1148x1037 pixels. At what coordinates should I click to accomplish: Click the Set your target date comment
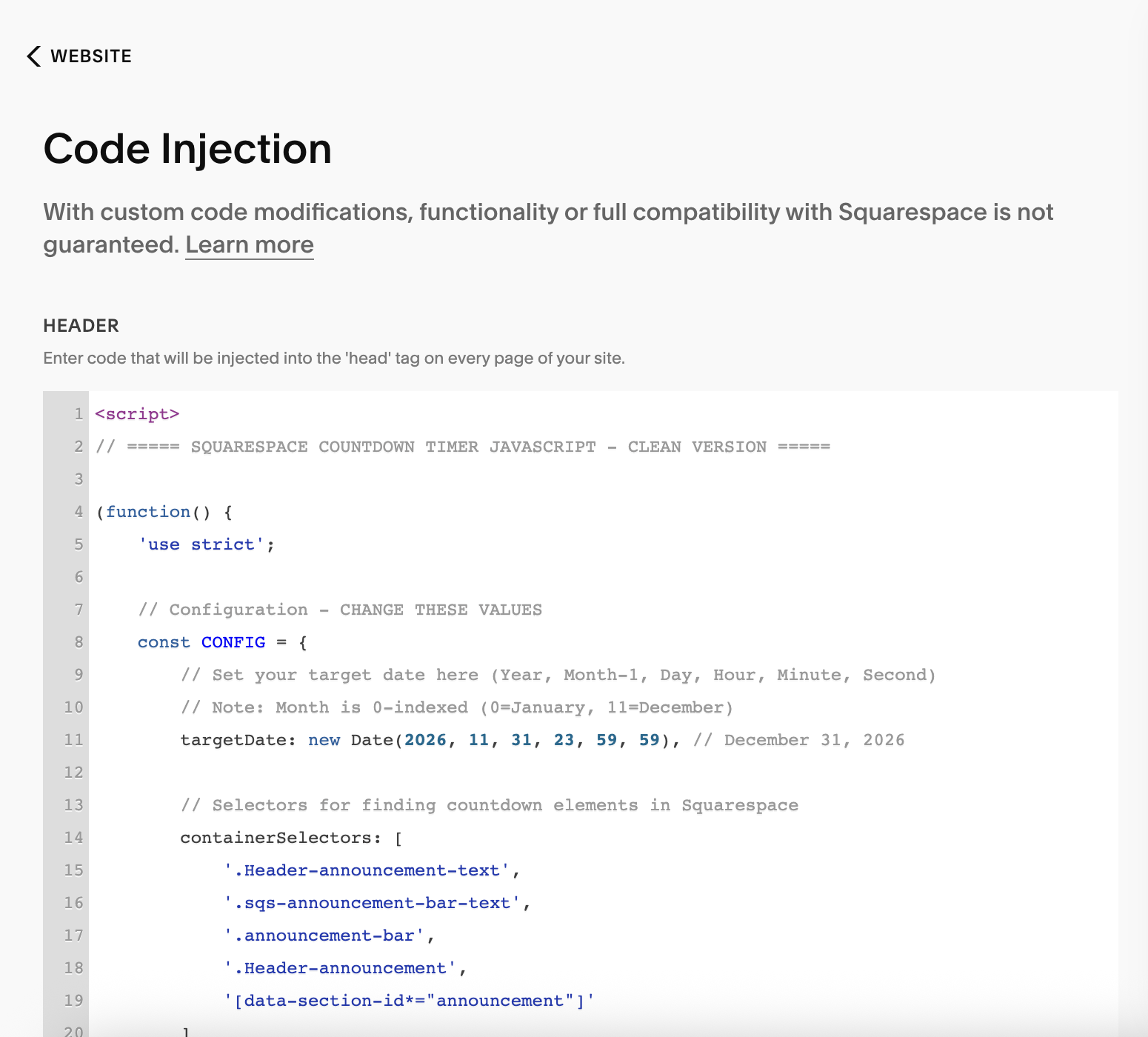(558, 675)
